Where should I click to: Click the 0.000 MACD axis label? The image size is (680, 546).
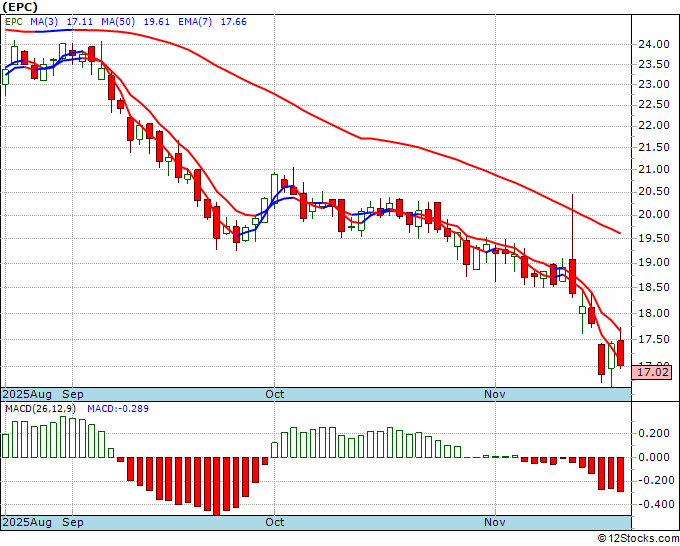tap(654, 457)
